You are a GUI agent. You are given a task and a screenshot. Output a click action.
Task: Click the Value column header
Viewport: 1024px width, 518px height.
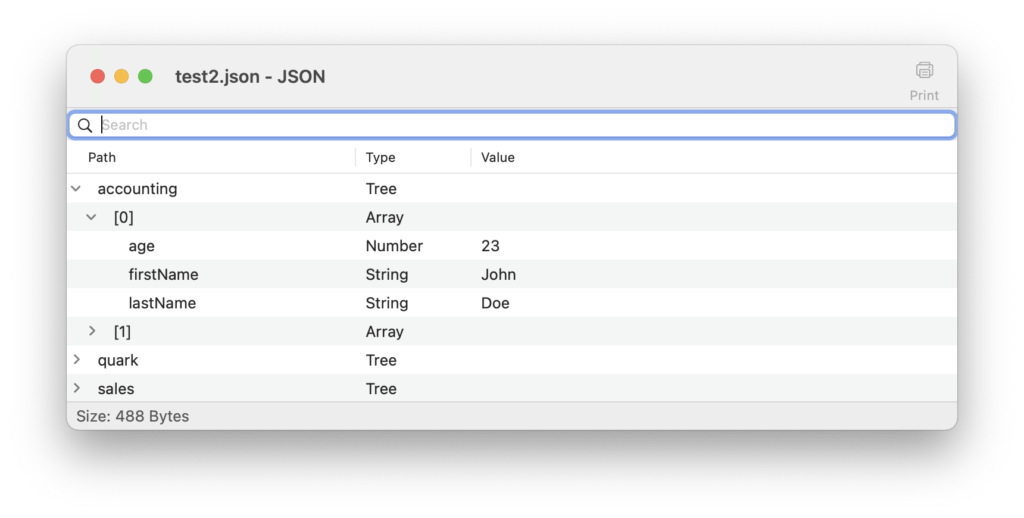point(498,157)
